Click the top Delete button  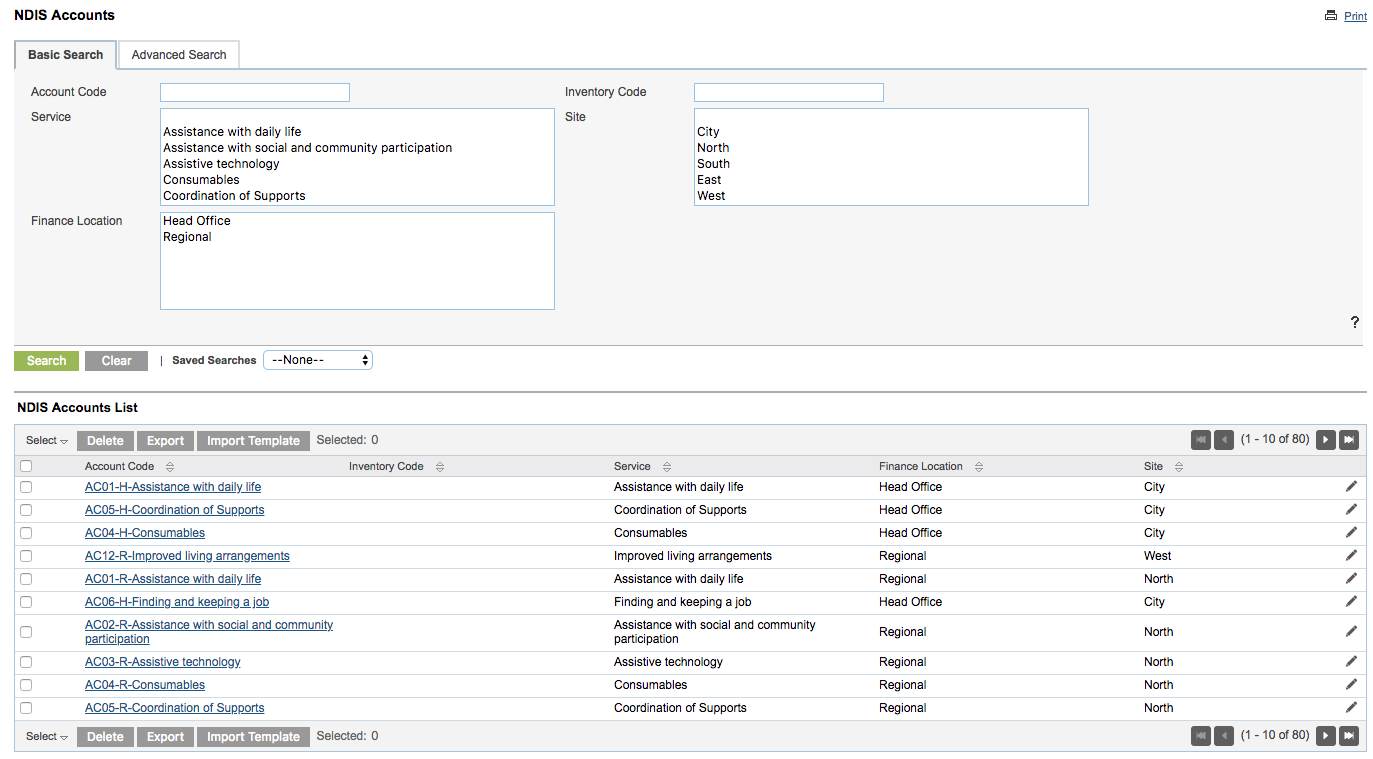tap(105, 441)
